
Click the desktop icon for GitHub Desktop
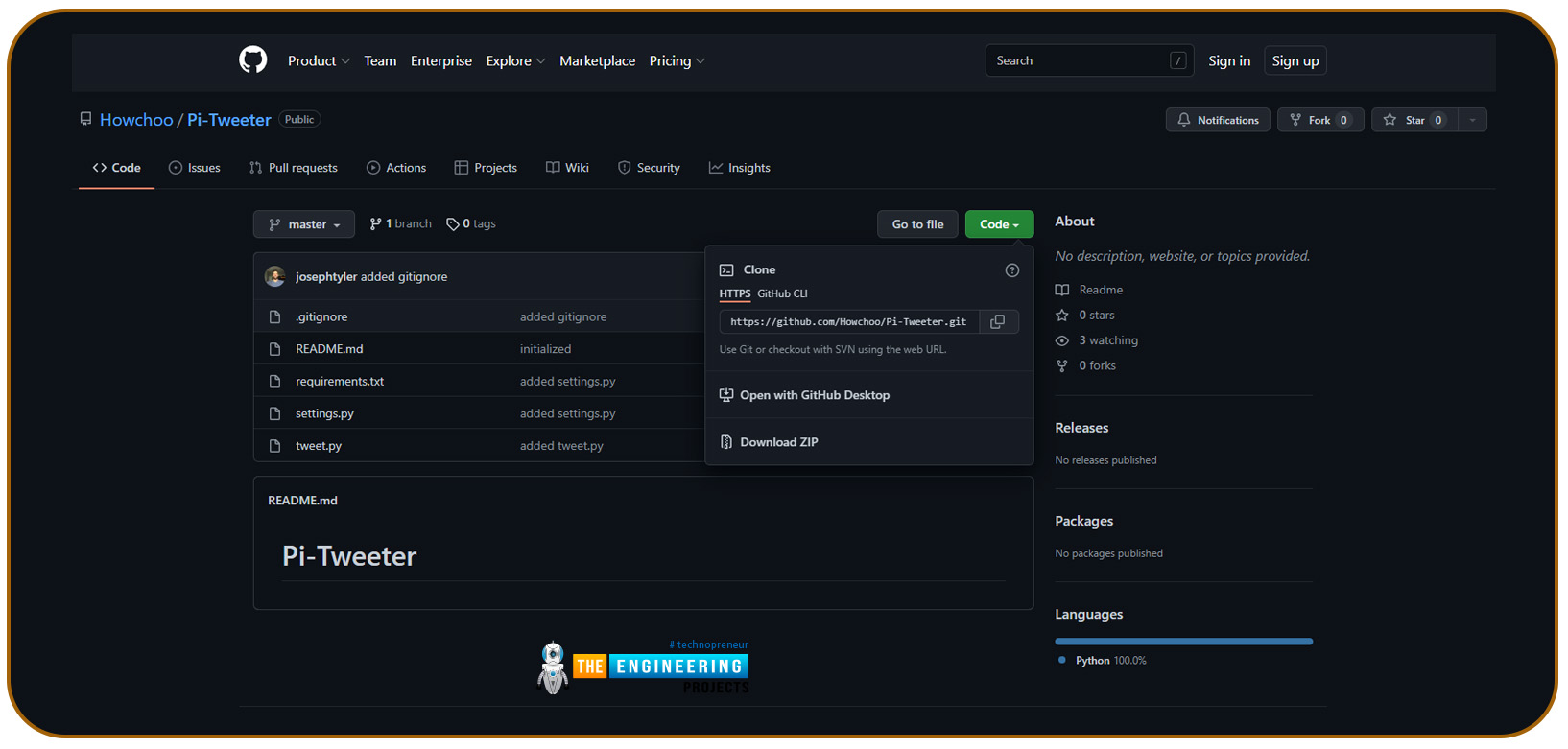click(726, 395)
